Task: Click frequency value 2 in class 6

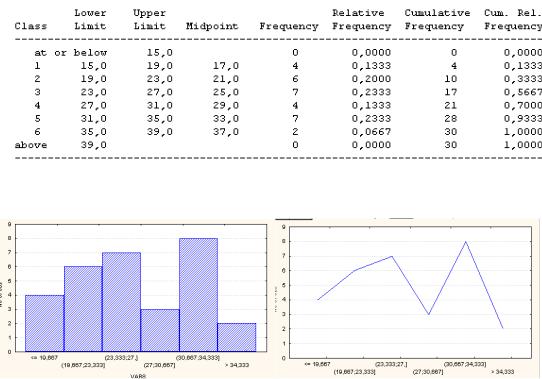Action: (295, 132)
